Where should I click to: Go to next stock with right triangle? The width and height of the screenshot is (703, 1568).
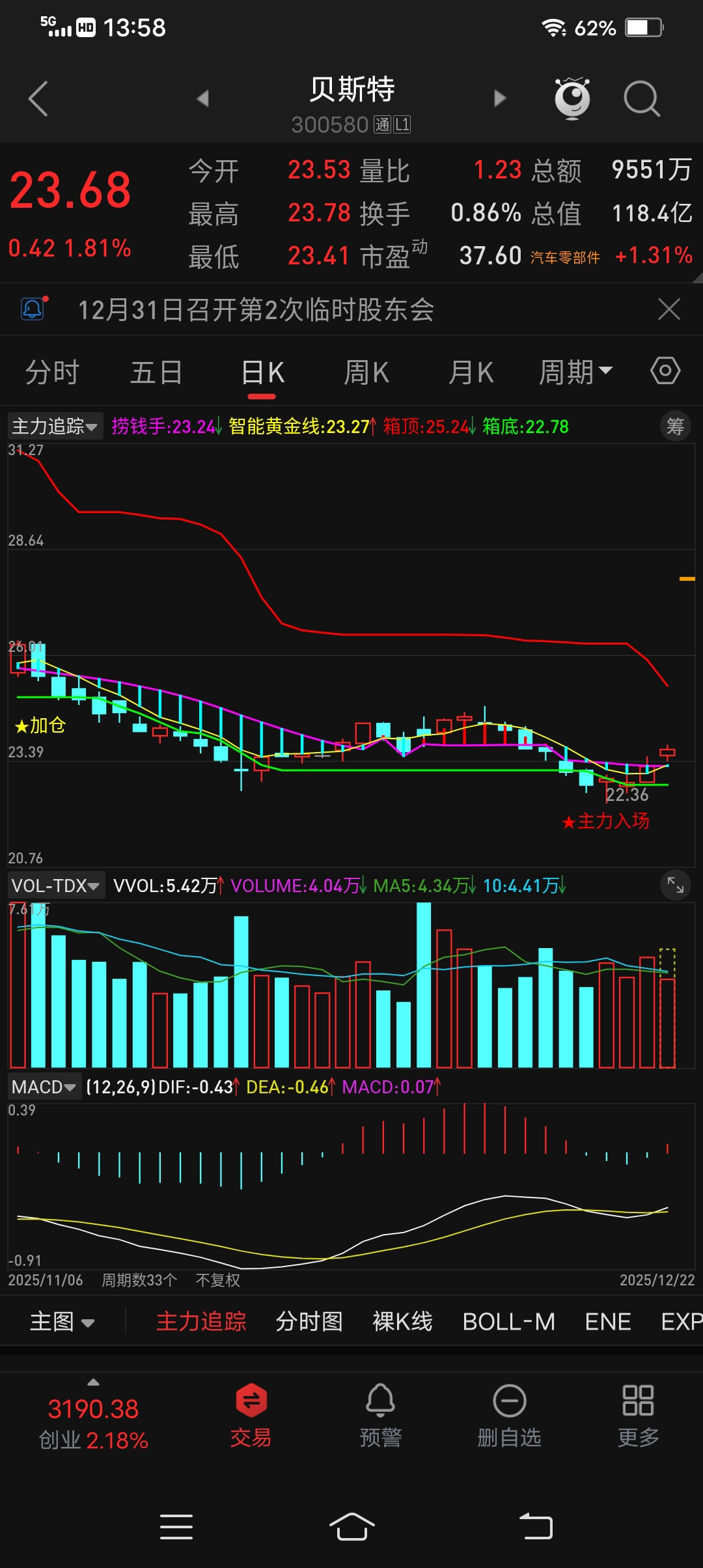[x=499, y=98]
